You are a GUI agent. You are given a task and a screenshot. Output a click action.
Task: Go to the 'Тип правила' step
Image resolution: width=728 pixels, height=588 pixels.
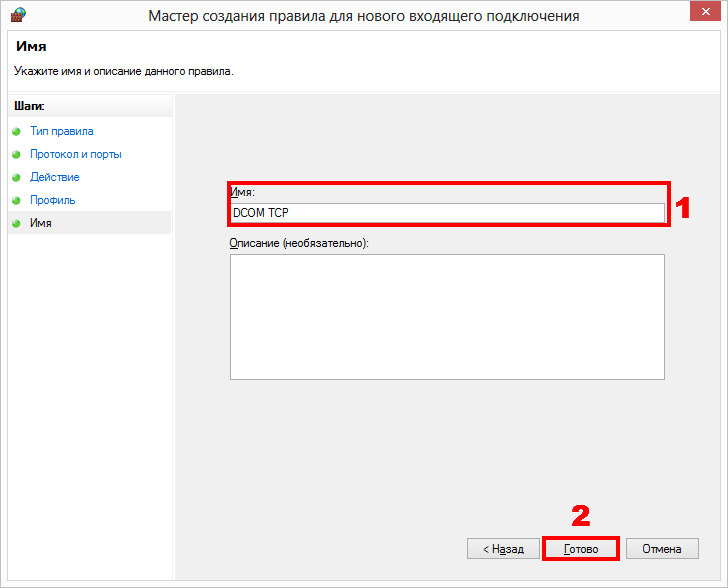62,131
